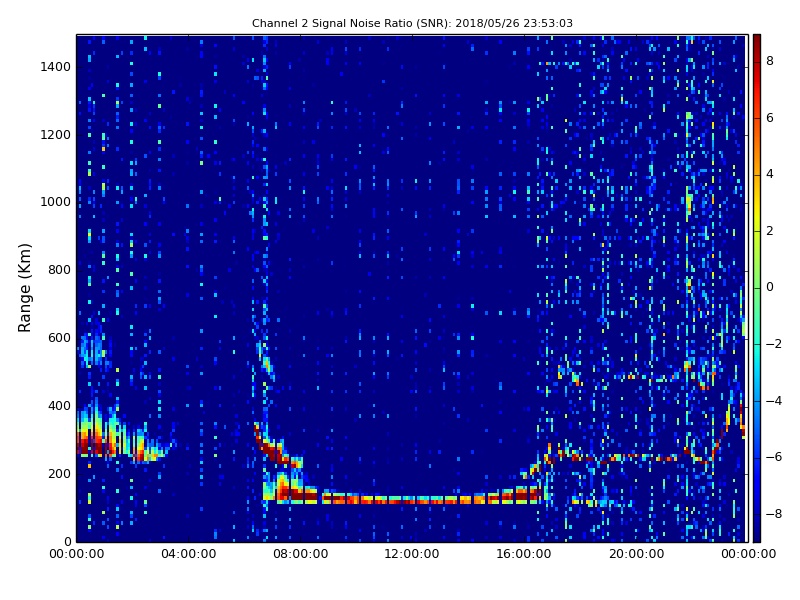
Task: Click the dark blue bottom of the colorbar
Action: (757, 531)
